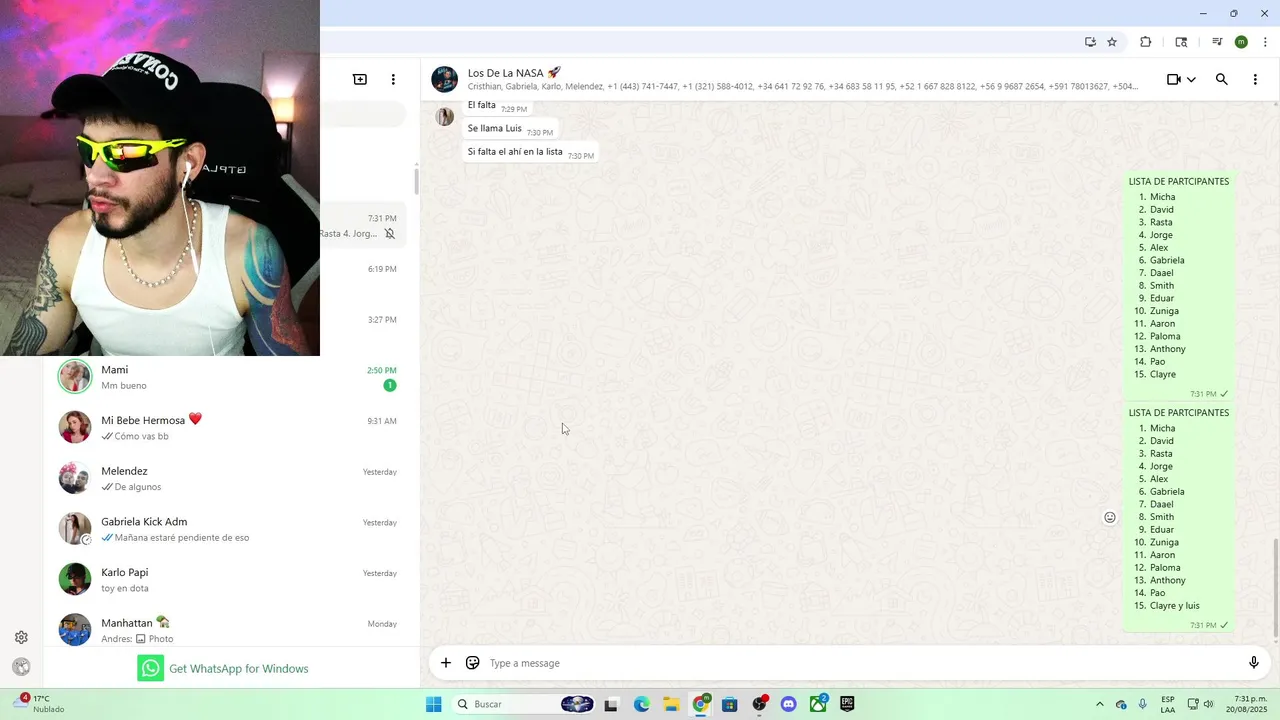1280x720 pixels.
Task: Open the Mami chat
Action: (x=231, y=377)
